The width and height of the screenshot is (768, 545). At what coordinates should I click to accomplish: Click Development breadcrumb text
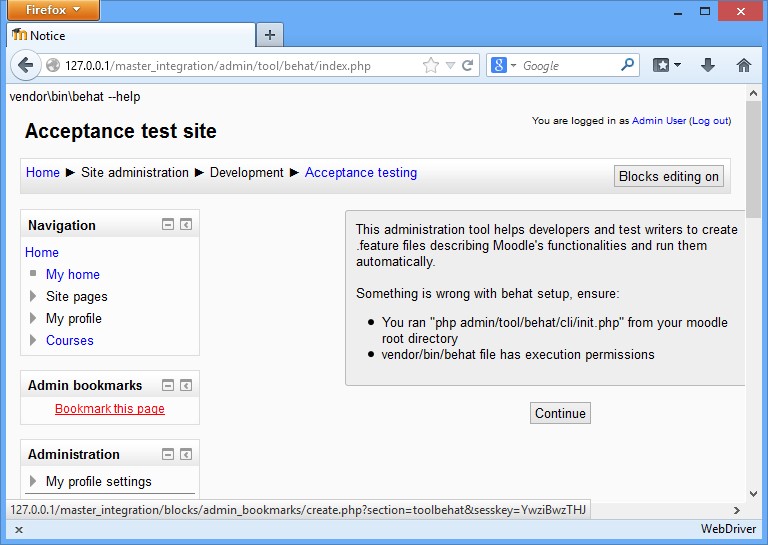point(246,172)
